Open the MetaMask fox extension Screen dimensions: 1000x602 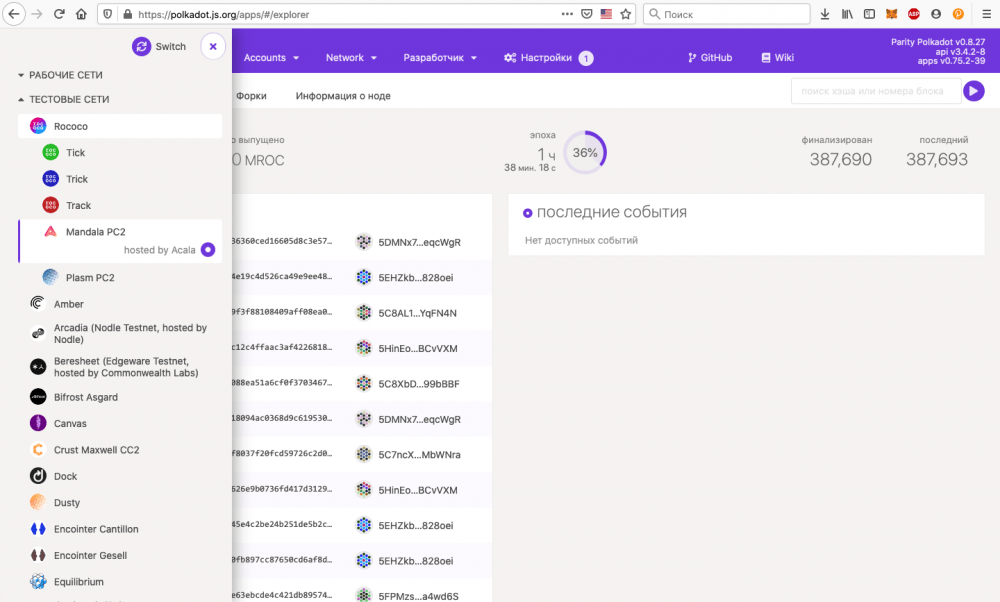pyautogui.click(x=892, y=13)
